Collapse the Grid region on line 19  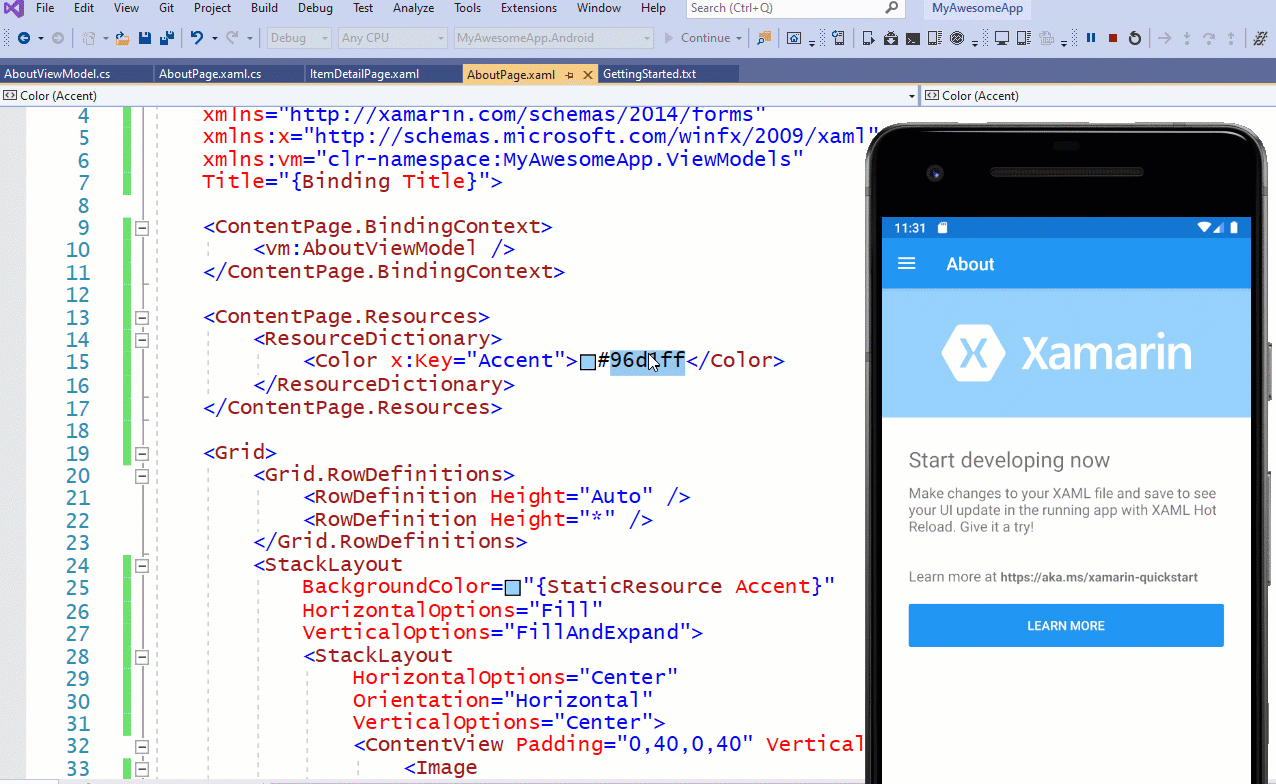tap(141, 454)
